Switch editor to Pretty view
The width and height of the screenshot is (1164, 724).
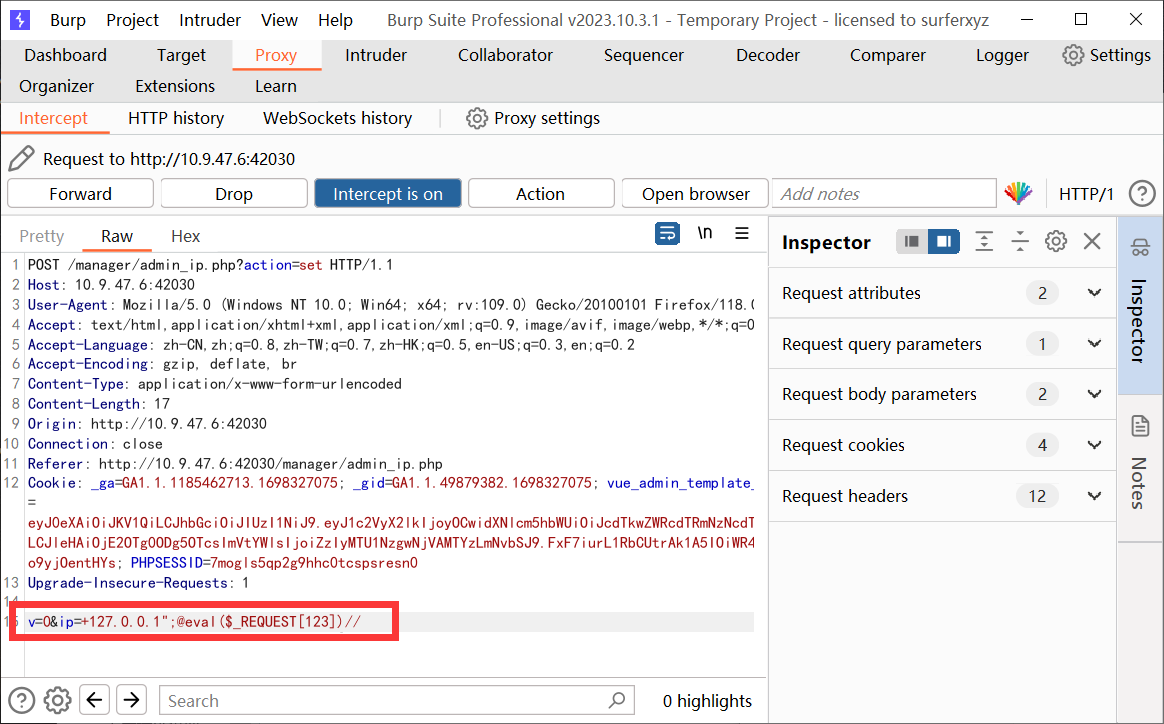[42, 236]
